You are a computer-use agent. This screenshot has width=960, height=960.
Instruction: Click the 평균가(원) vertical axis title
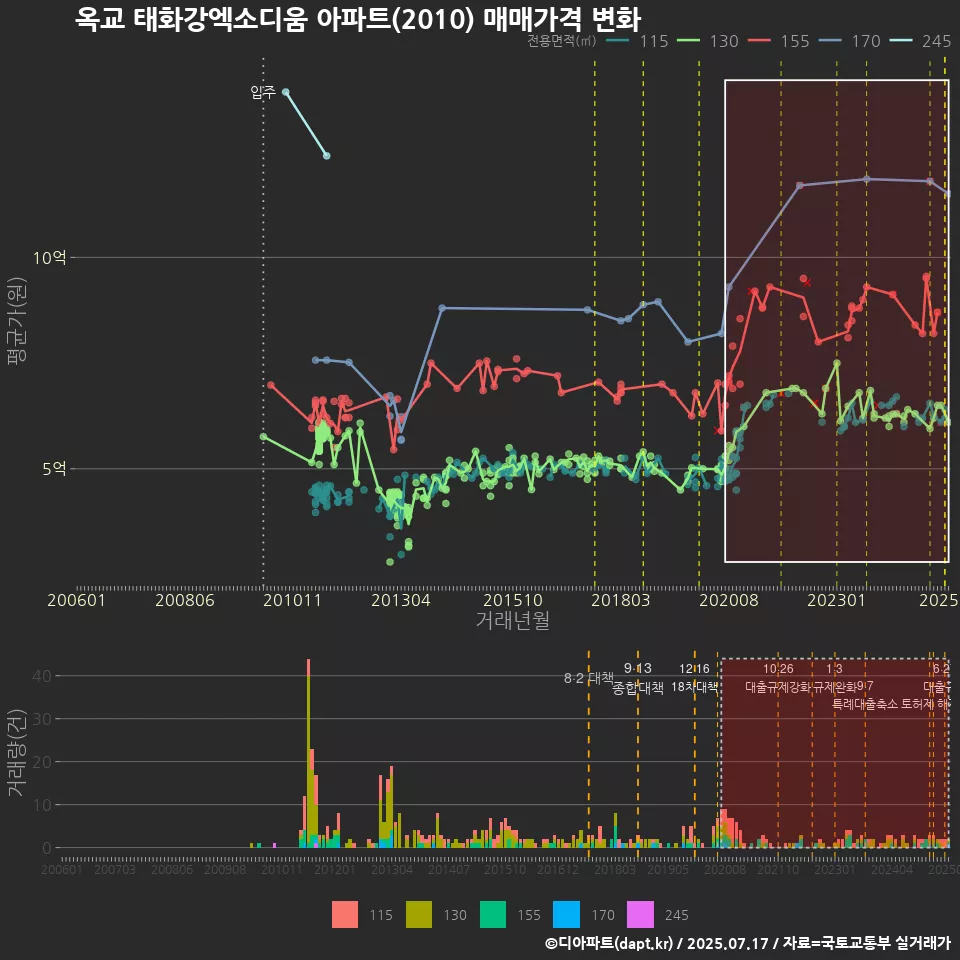pyautogui.click(x=17, y=321)
